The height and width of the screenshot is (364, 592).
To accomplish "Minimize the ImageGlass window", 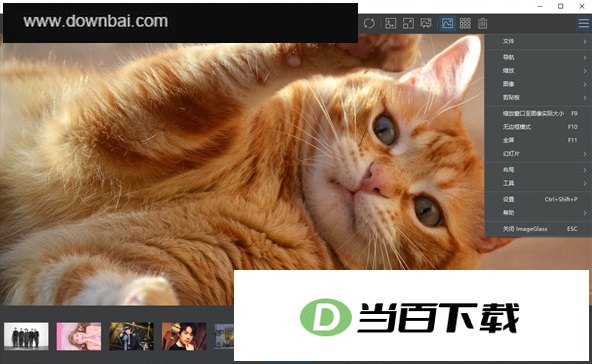I will [540, 6].
